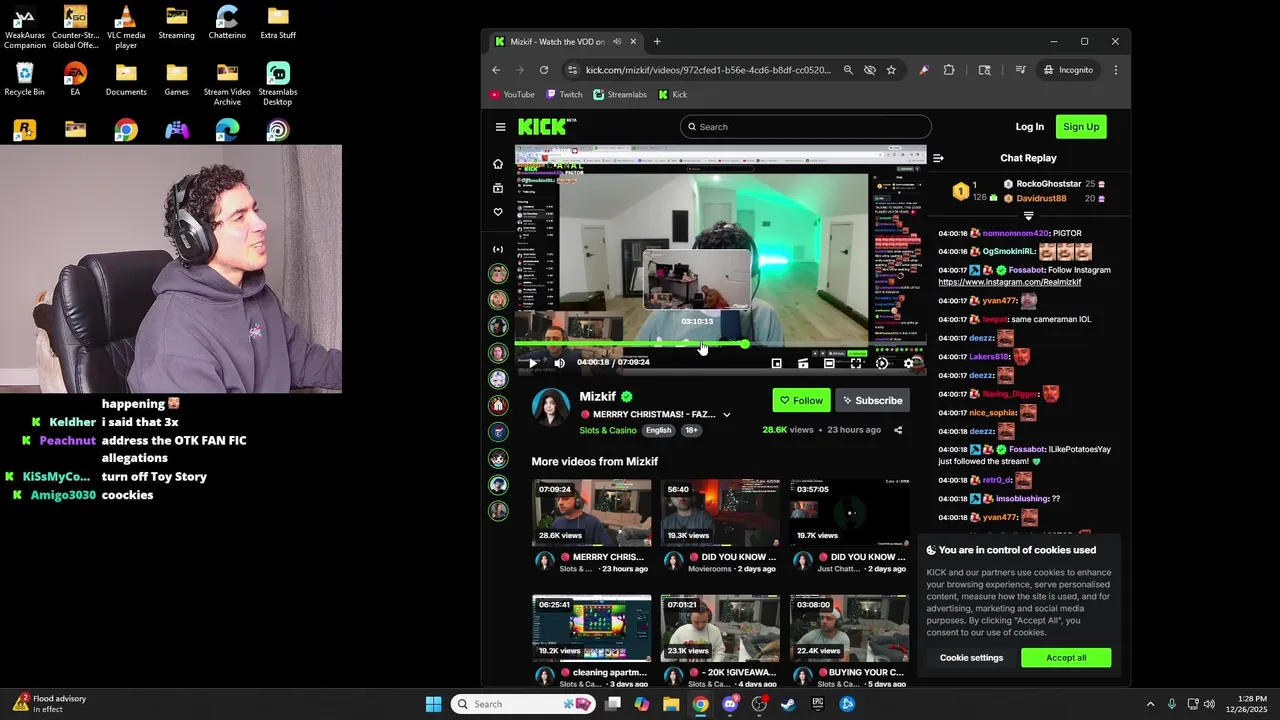
Task: Select the Mizkif VOD browser tab
Action: 565,42
